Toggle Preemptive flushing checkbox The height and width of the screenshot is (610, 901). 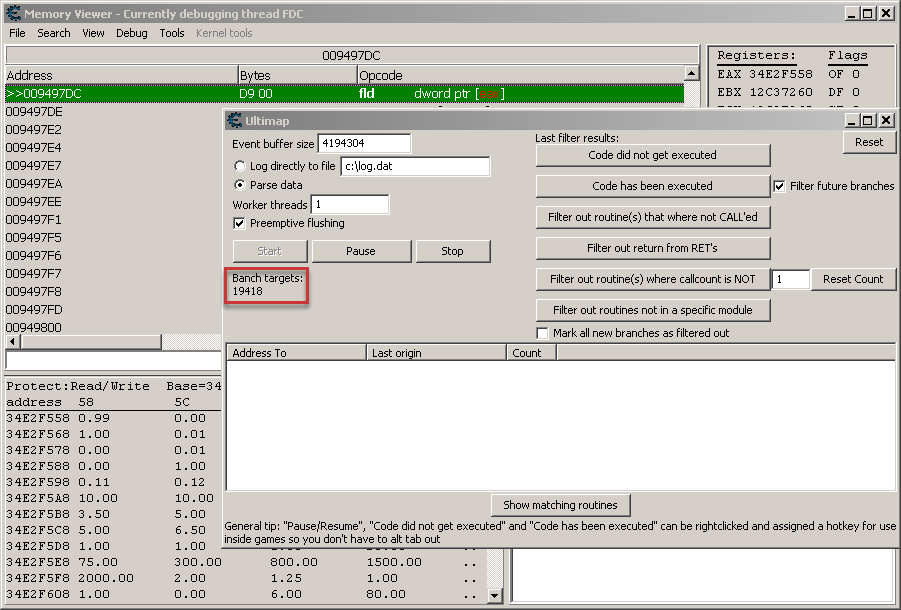(x=239, y=223)
